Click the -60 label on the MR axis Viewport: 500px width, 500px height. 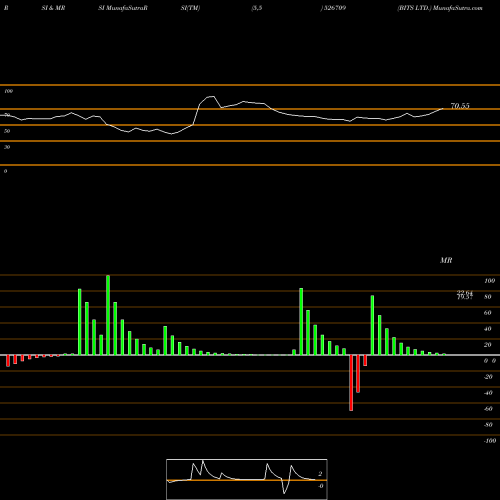pos(488,409)
